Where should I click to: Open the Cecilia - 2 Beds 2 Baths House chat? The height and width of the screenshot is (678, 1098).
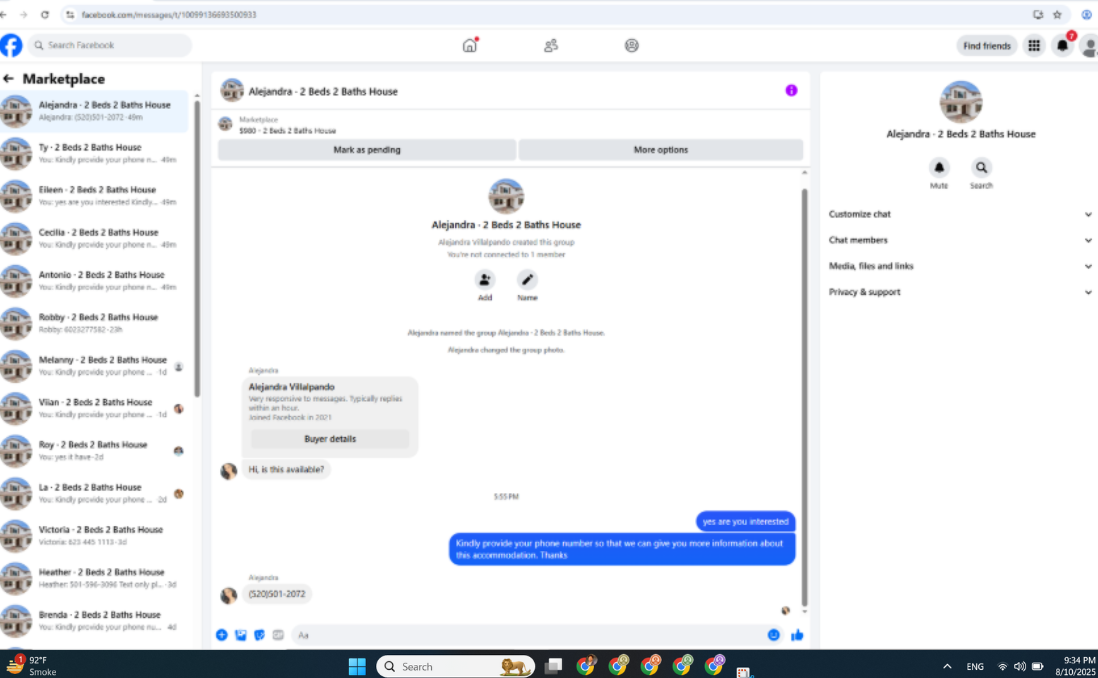[95, 238]
